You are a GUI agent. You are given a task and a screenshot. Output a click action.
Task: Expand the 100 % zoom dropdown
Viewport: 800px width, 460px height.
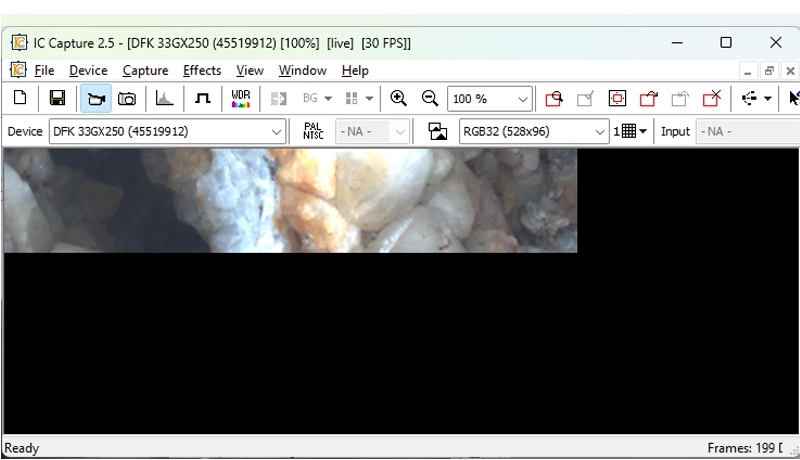[522, 99]
